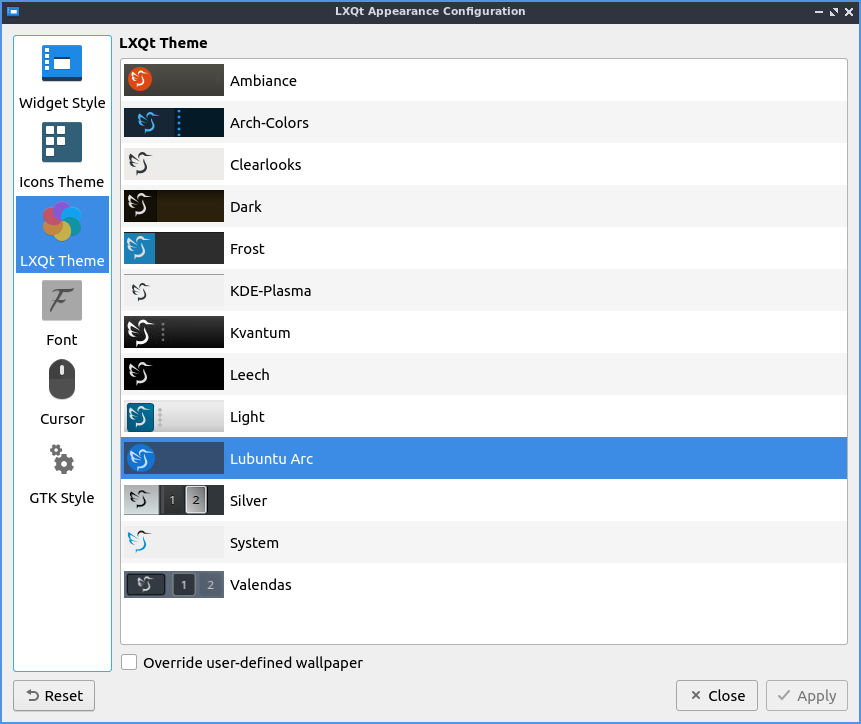Click the LXQt Theme colorful icon
This screenshot has height=724, width=861.
(x=62, y=222)
